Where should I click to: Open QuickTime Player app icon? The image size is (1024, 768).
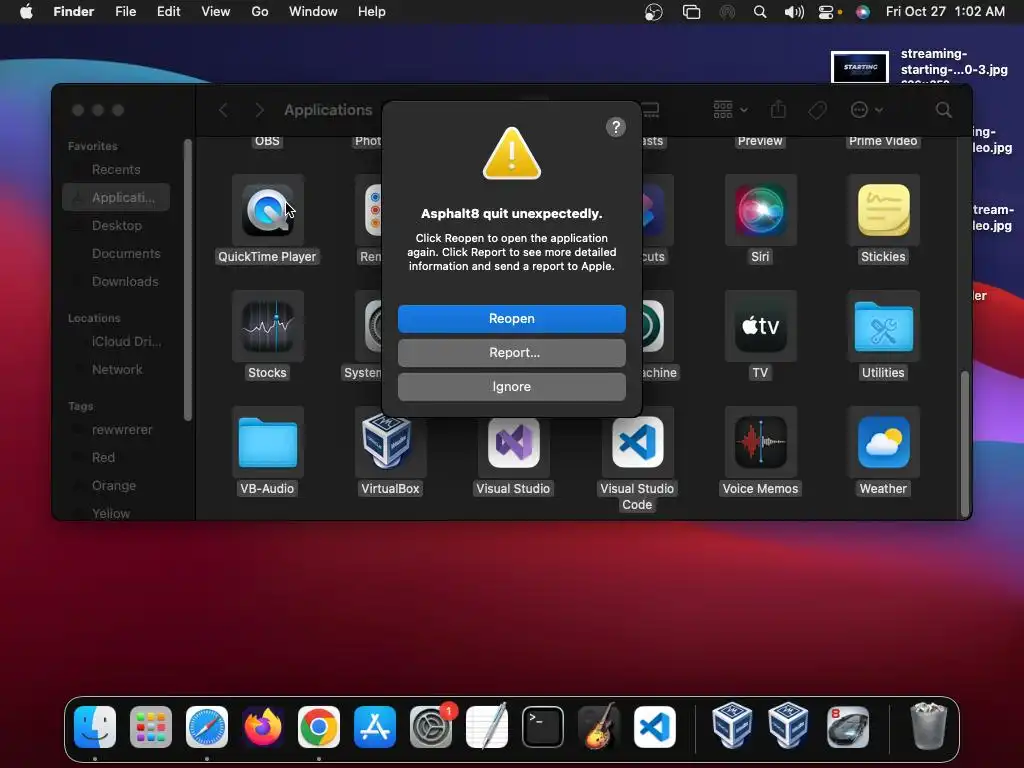point(267,210)
